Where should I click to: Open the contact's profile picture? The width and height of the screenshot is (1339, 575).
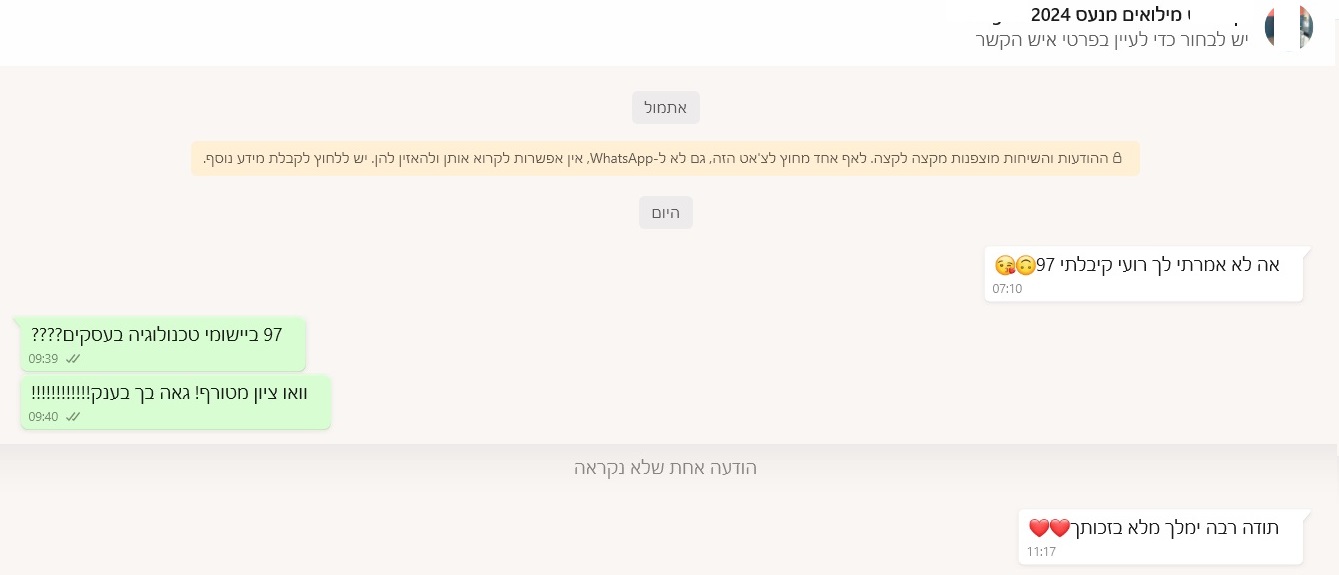[1288, 26]
